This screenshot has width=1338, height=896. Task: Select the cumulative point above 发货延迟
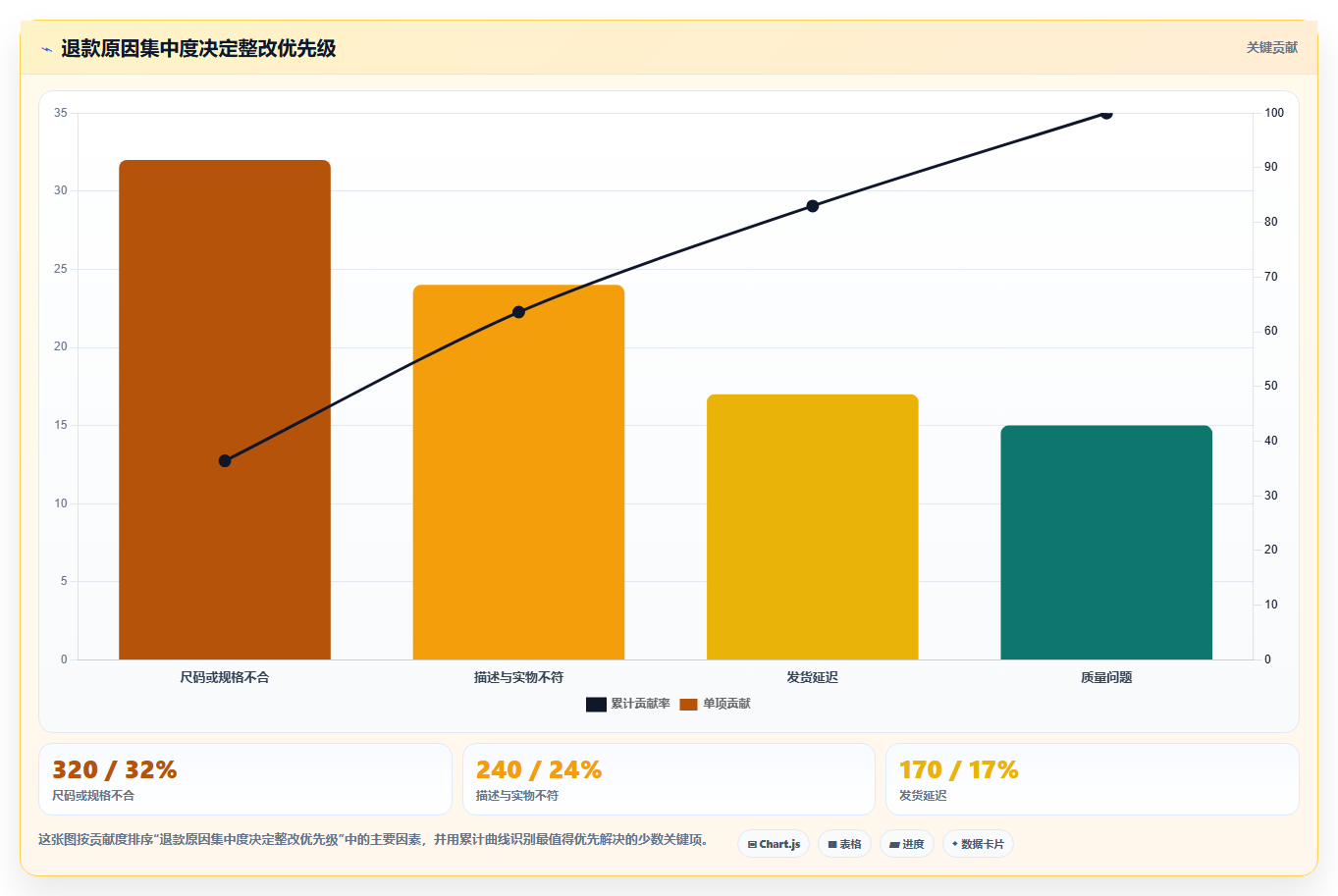pos(813,206)
